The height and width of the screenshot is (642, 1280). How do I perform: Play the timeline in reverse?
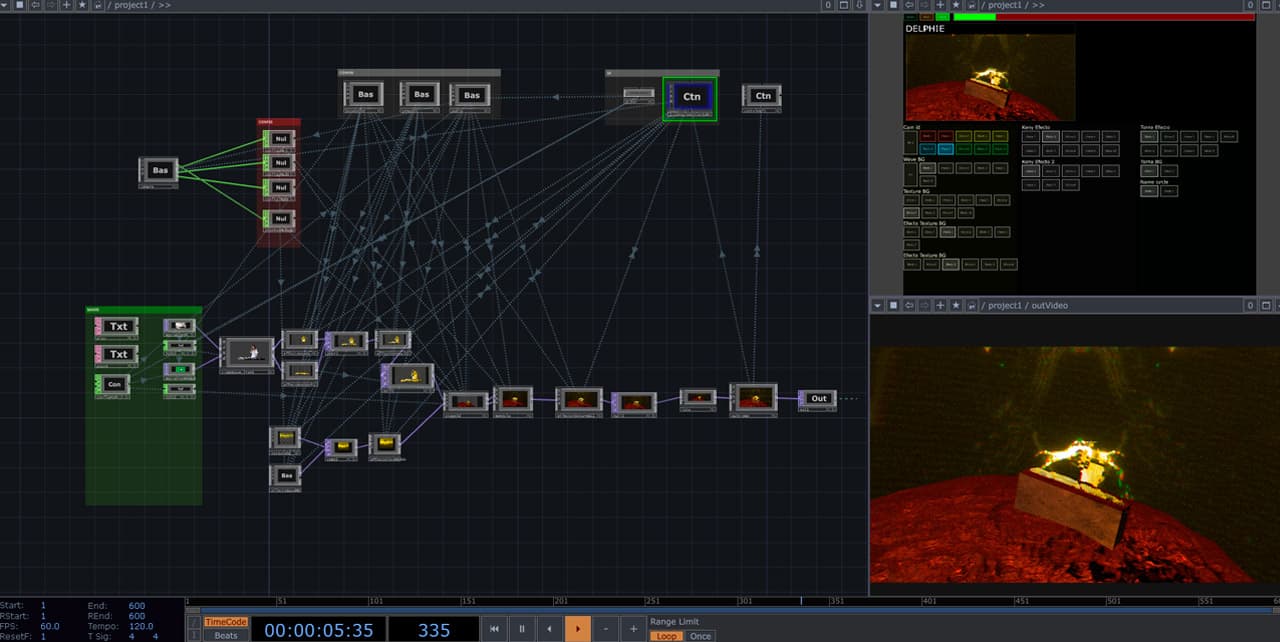549,629
